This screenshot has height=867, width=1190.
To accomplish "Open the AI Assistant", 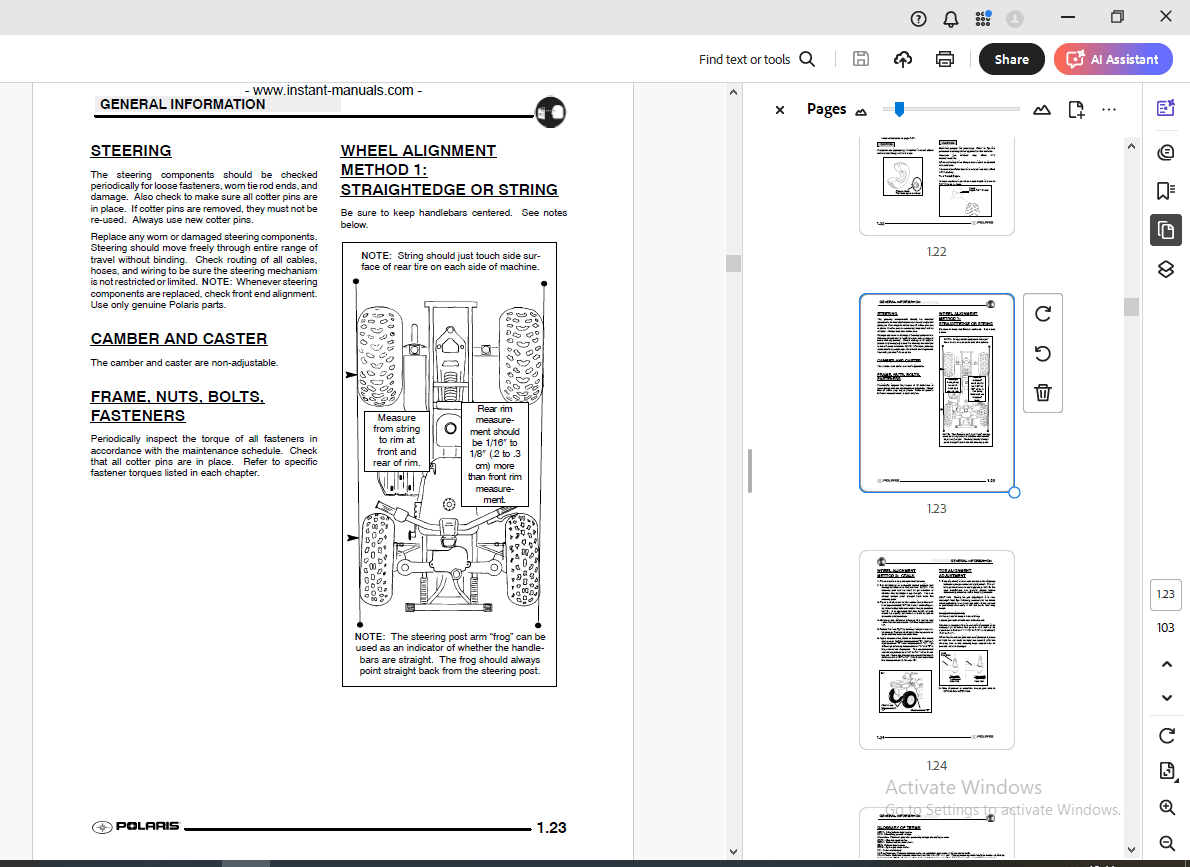I will point(1113,59).
